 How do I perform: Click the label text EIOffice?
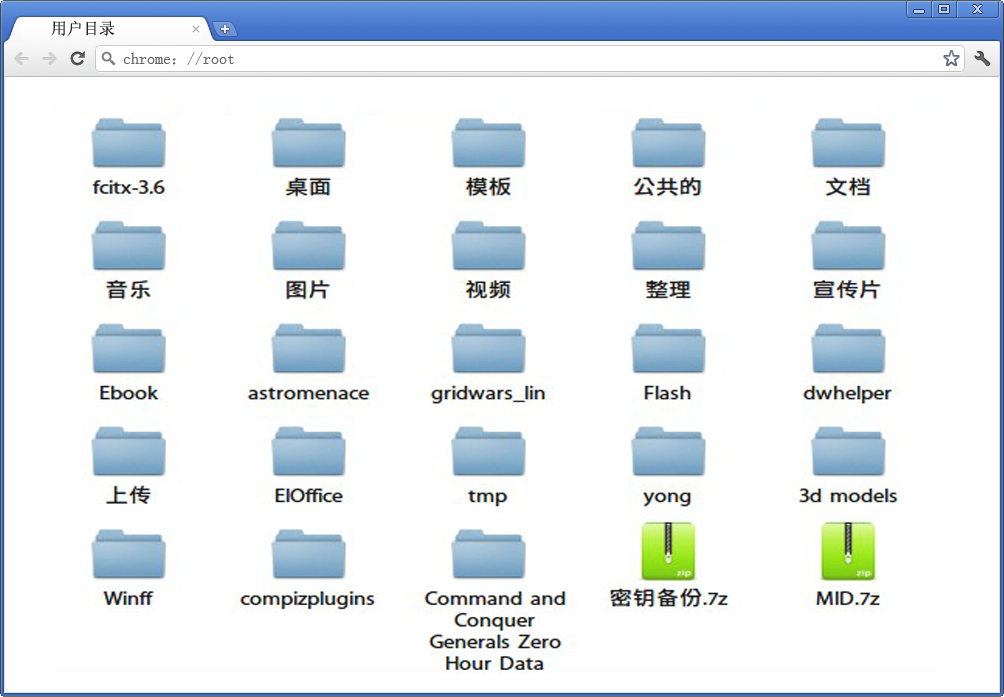tap(309, 495)
